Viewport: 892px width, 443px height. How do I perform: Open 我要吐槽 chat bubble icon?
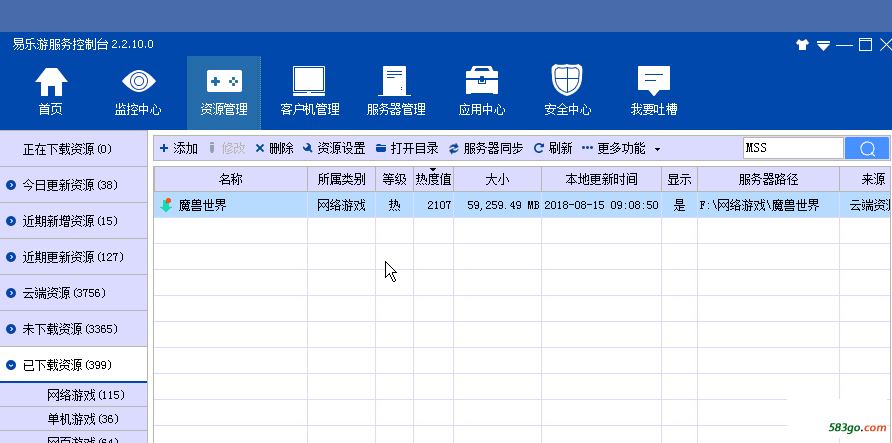654,81
